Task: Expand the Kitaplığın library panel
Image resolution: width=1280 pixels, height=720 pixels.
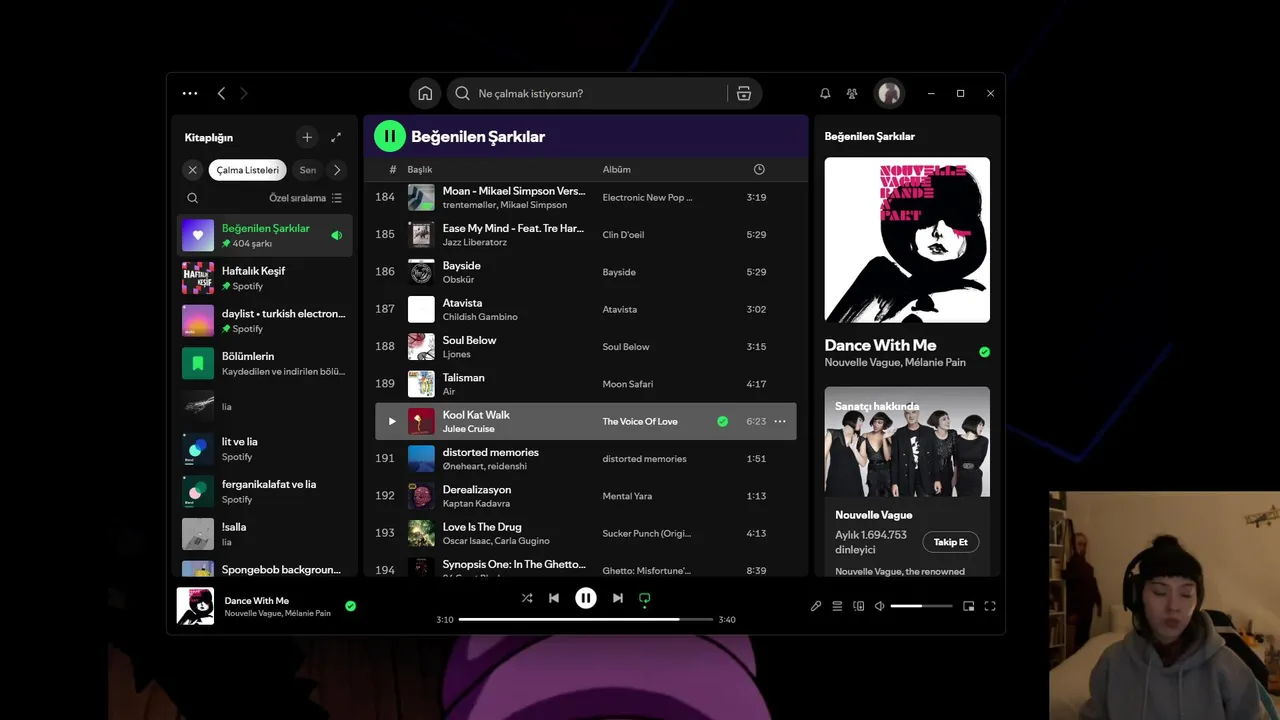Action: click(336, 137)
